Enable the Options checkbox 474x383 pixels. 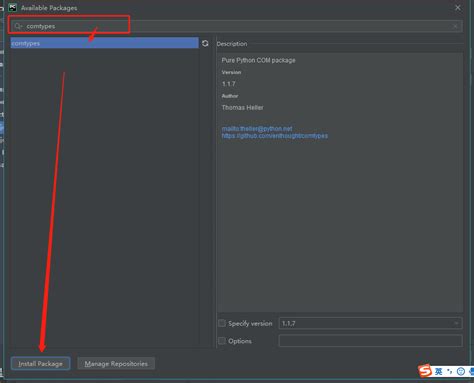pos(222,341)
